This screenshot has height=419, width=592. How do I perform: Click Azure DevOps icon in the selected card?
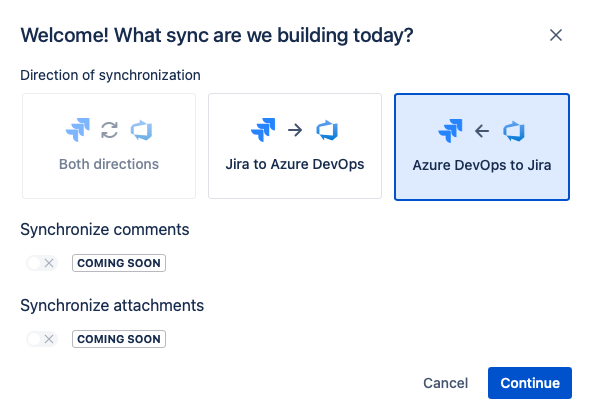[514, 131]
